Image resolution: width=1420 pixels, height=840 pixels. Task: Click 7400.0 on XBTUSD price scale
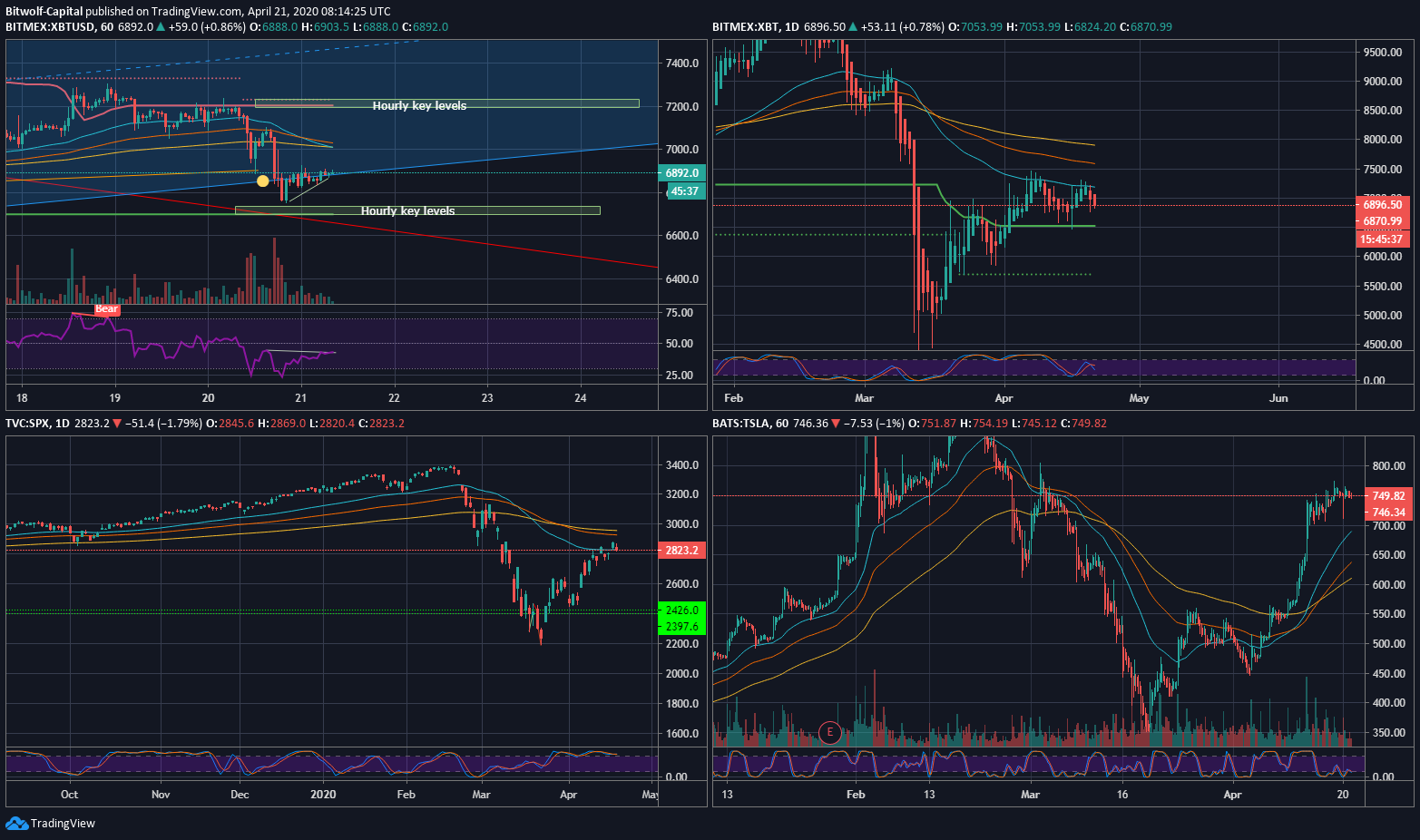(682, 63)
